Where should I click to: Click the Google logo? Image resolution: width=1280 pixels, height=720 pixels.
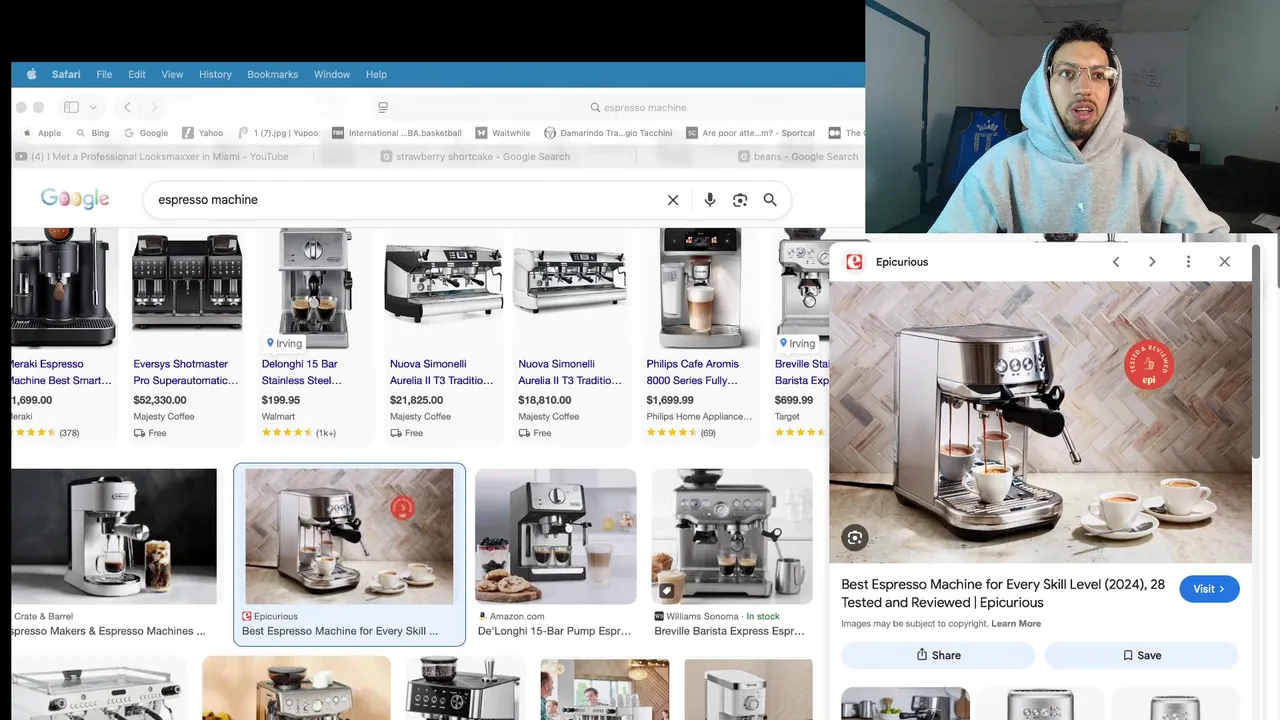[x=75, y=199]
